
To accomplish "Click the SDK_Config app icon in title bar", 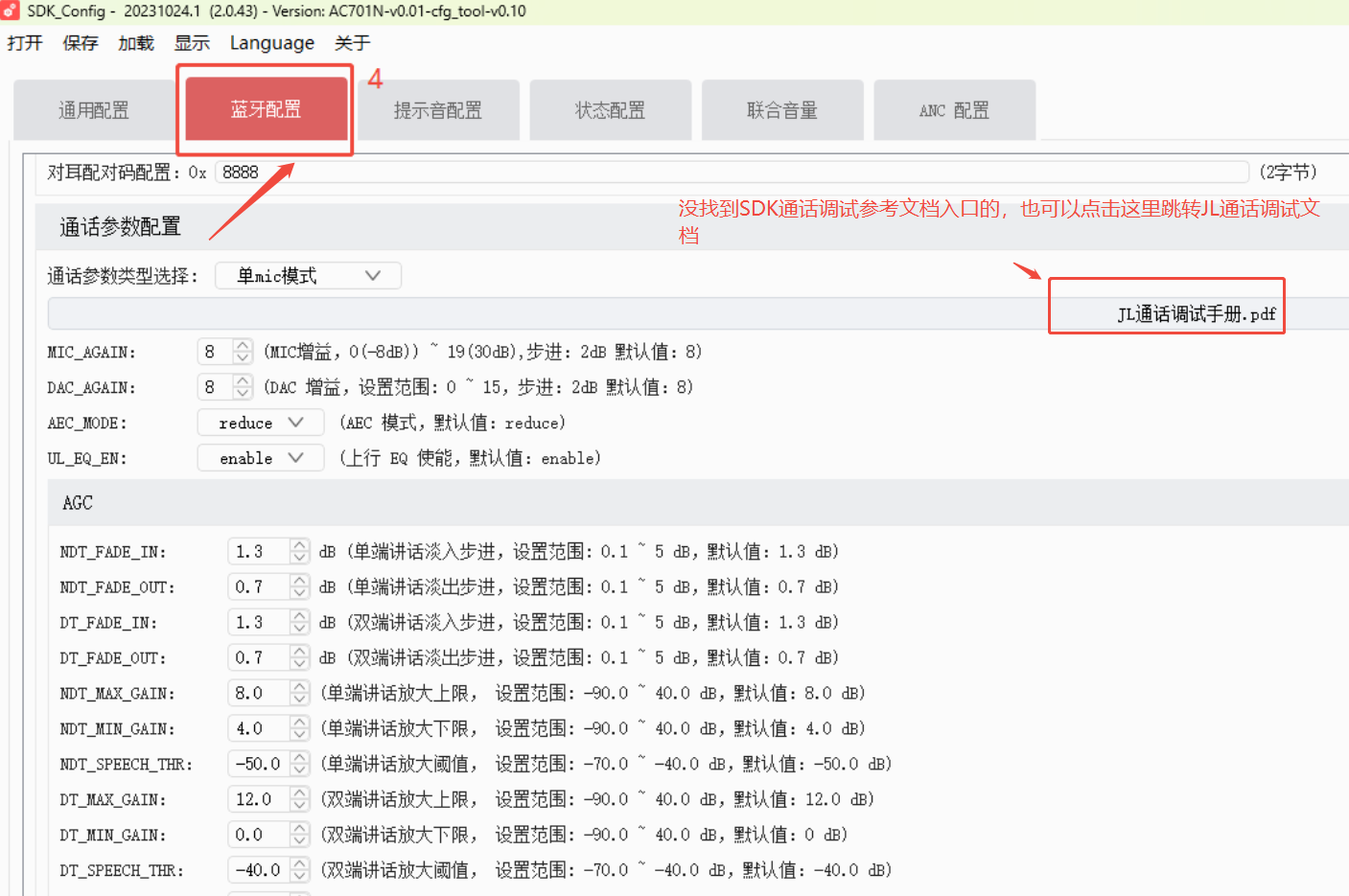I will 10,11.
